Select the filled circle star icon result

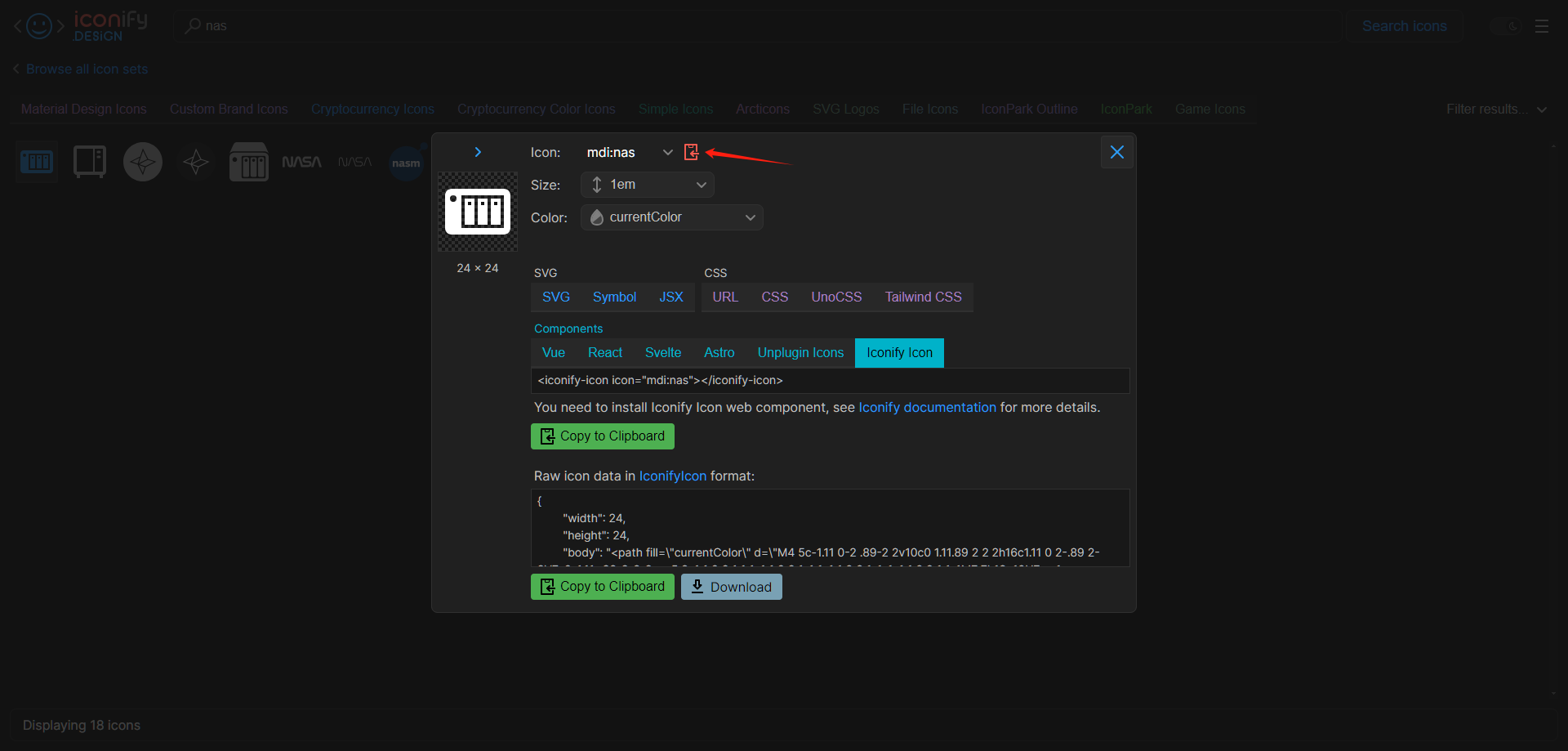click(143, 162)
